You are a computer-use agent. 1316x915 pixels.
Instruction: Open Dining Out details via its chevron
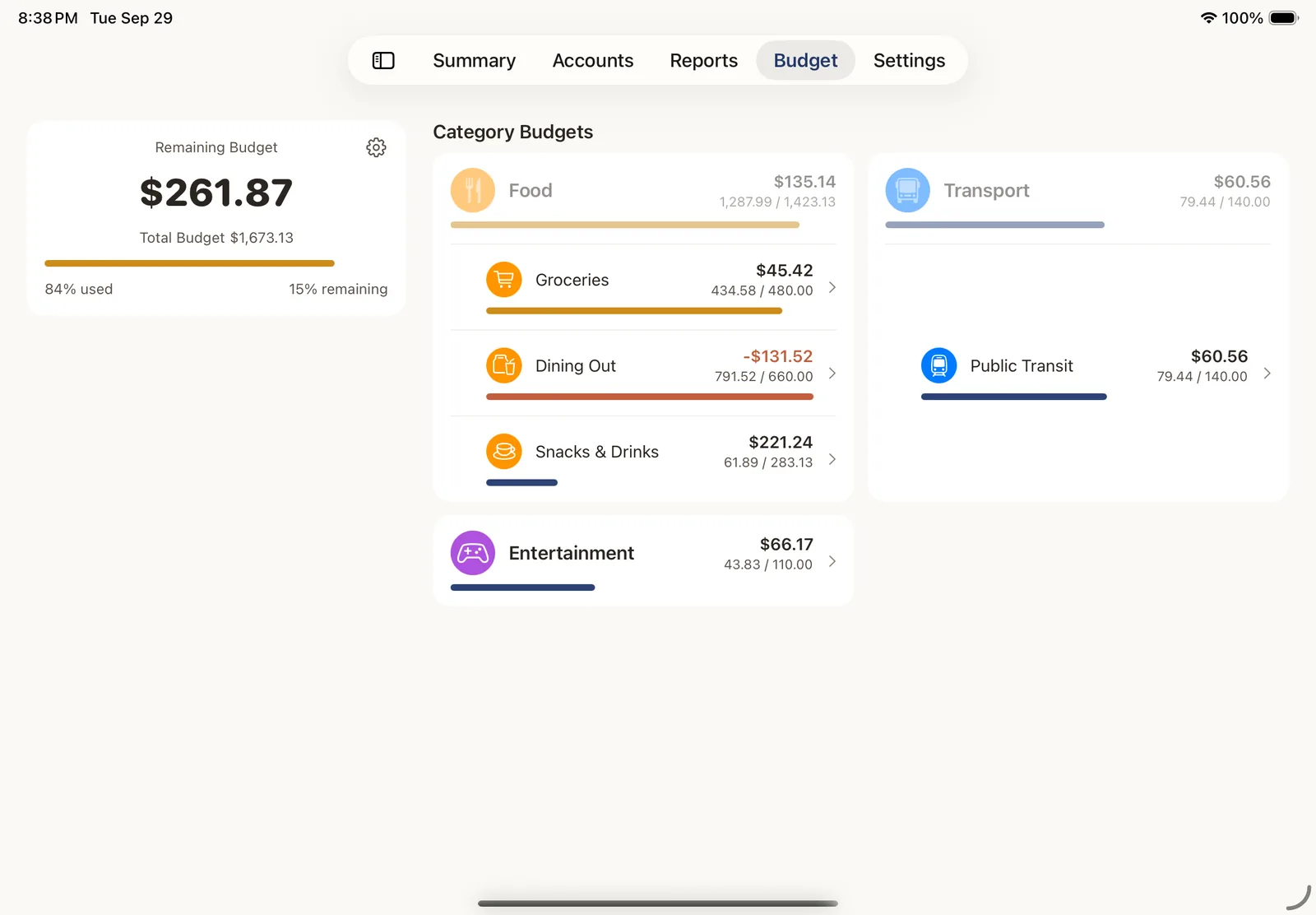point(832,374)
